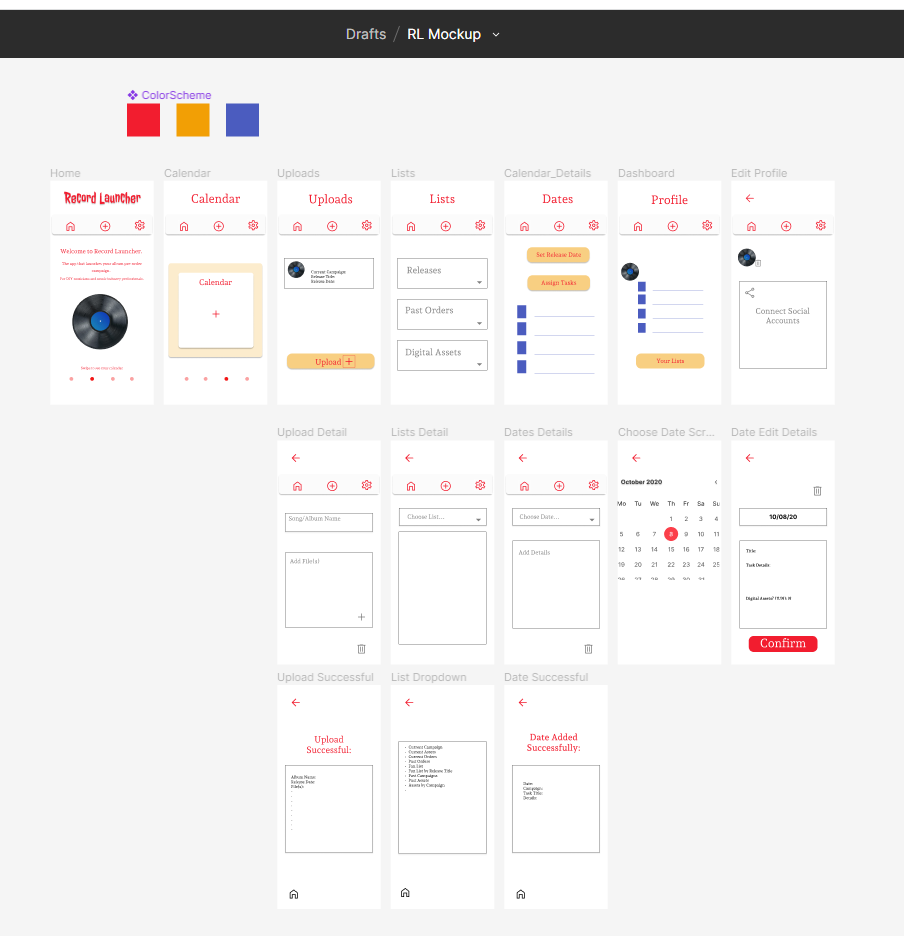
Task: Click the Assign Tasks button
Action: point(558,283)
